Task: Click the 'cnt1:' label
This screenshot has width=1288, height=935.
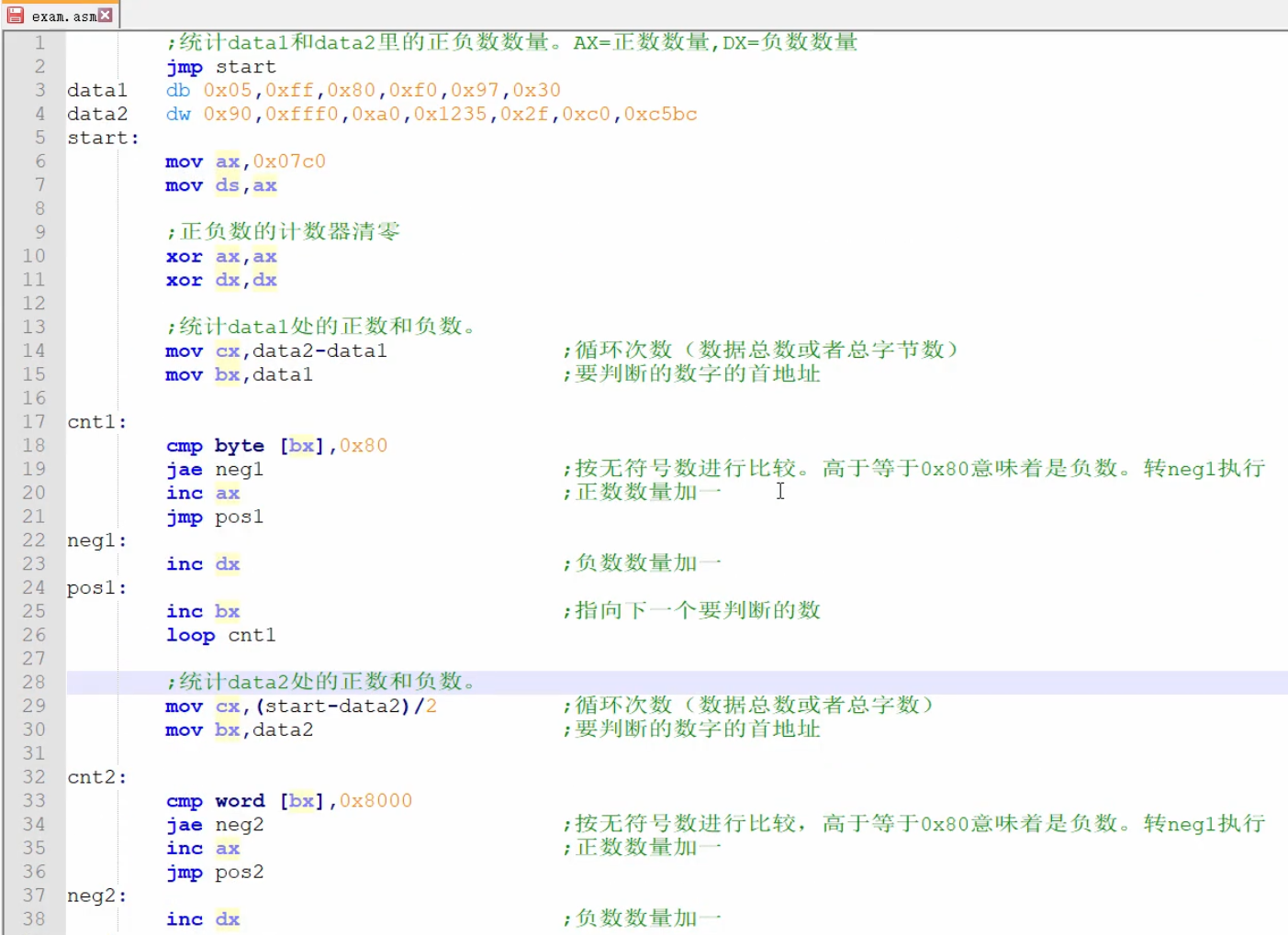Action: click(x=97, y=422)
